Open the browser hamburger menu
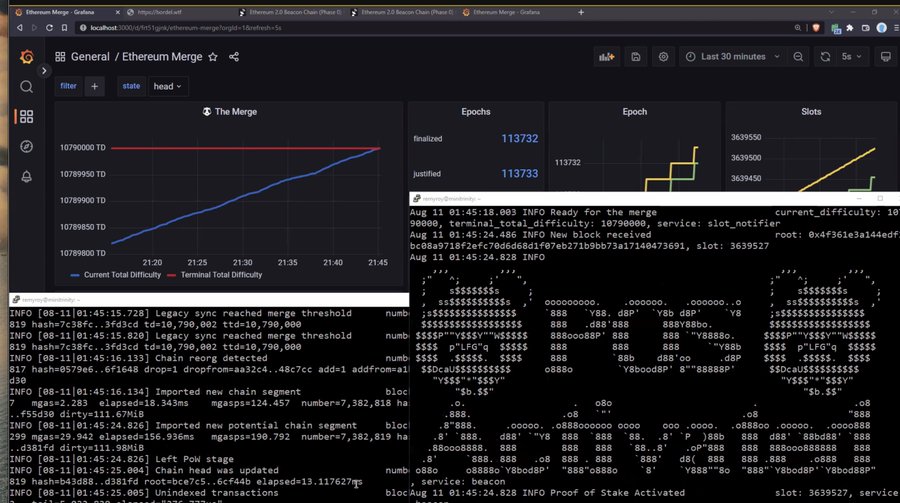 896,28
